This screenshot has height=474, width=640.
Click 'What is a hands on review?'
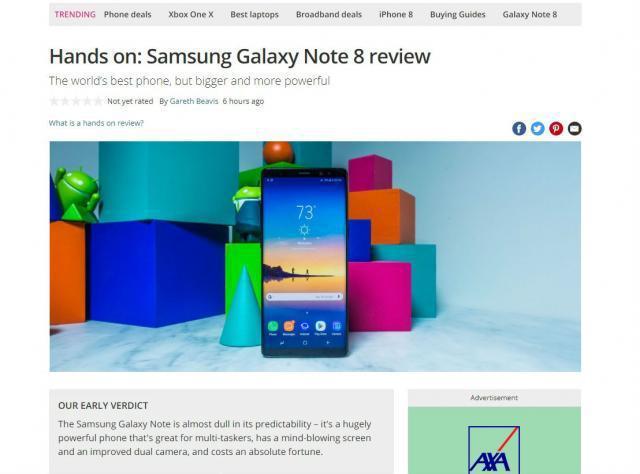tap(96, 123)
